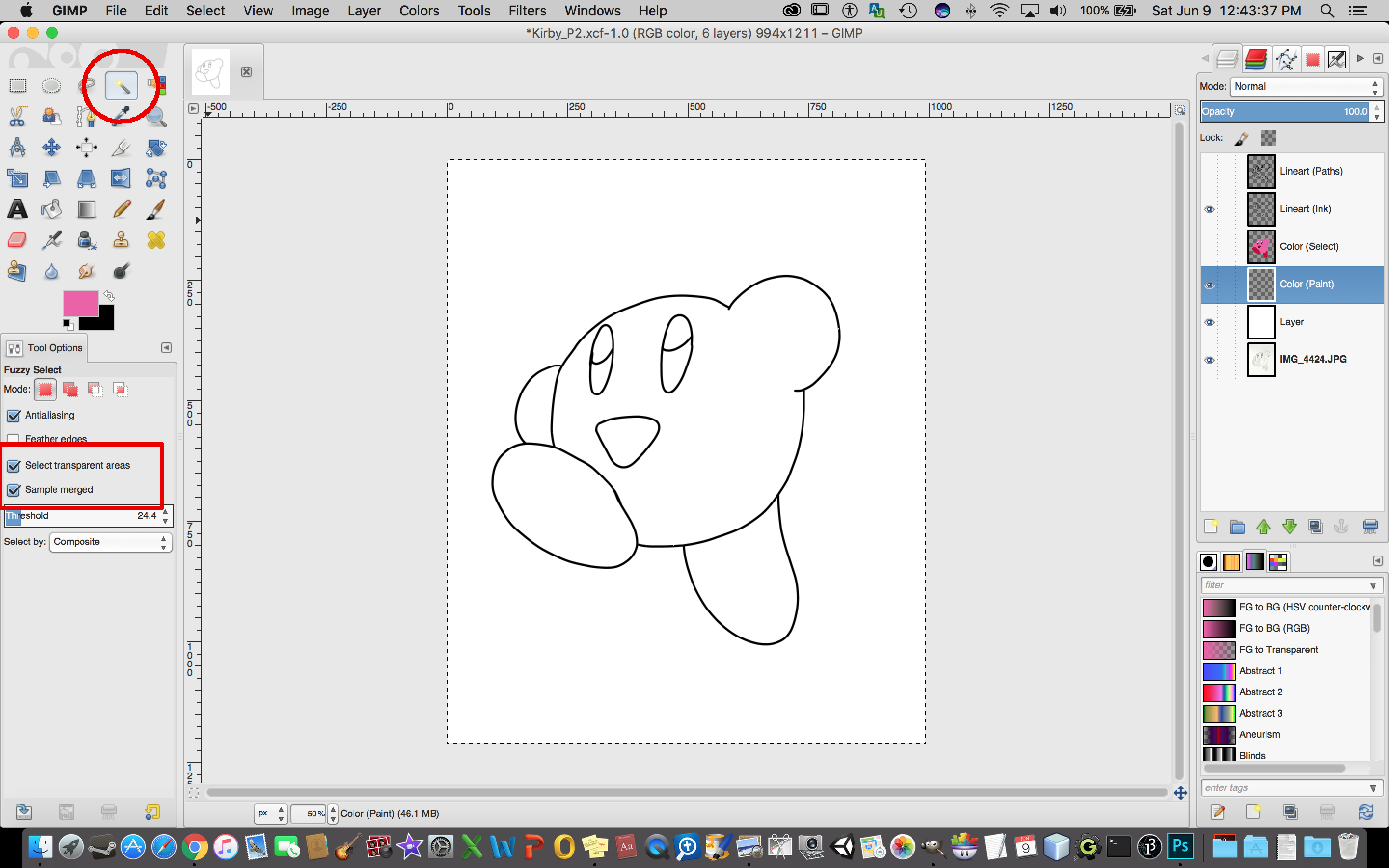
Task: Select the Eraser tool
Action: pyautogui.click(x=18, y=240)
